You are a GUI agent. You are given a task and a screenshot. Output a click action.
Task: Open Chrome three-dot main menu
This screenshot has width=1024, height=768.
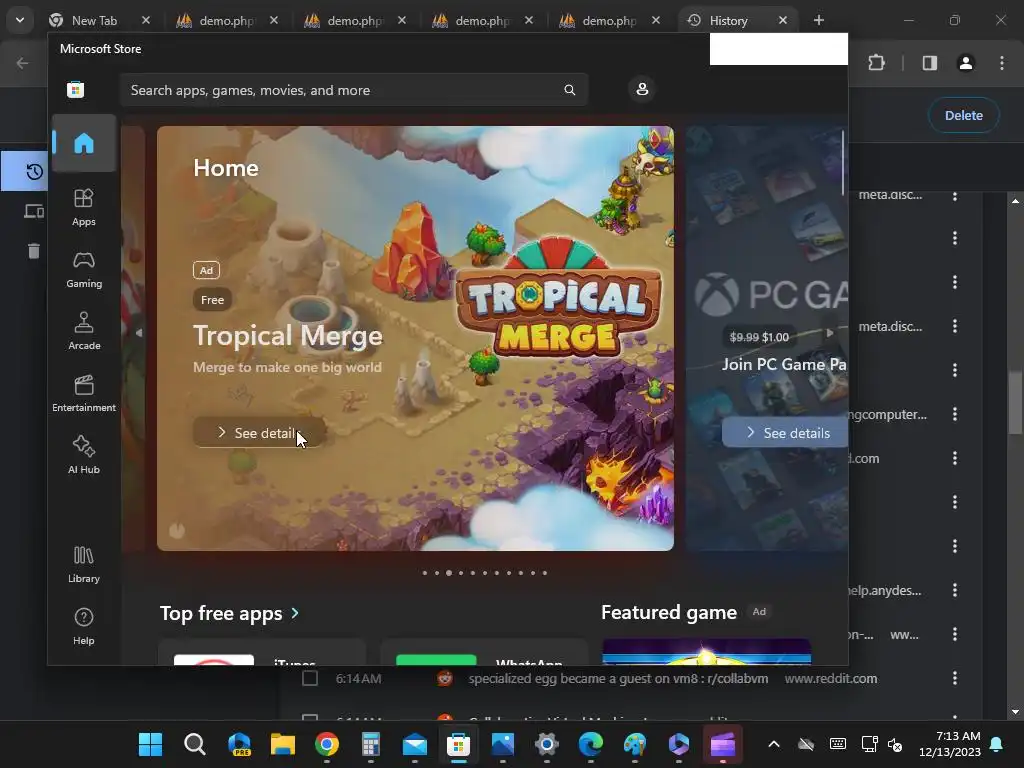click(x=1002, y=63)
